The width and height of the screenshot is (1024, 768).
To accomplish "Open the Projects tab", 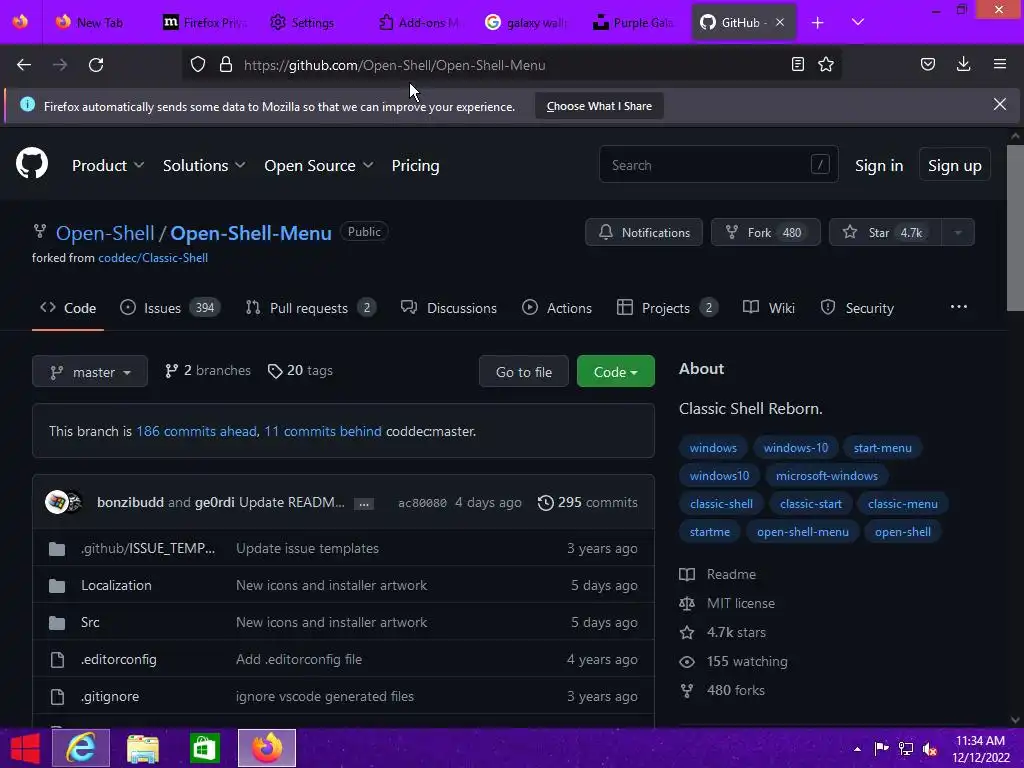I will tap(667, 308).
